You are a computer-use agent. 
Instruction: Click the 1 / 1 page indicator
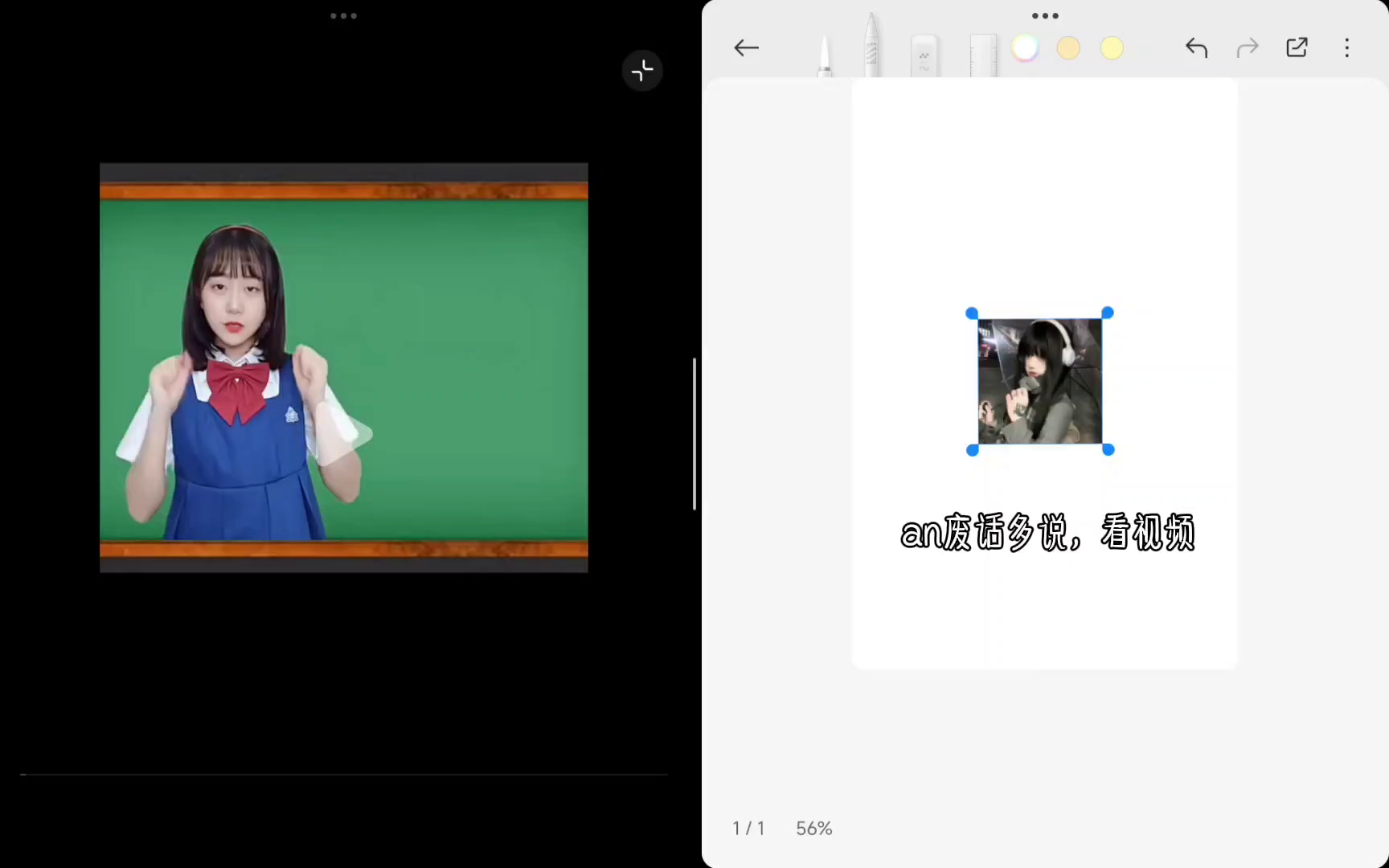point(748,829)
